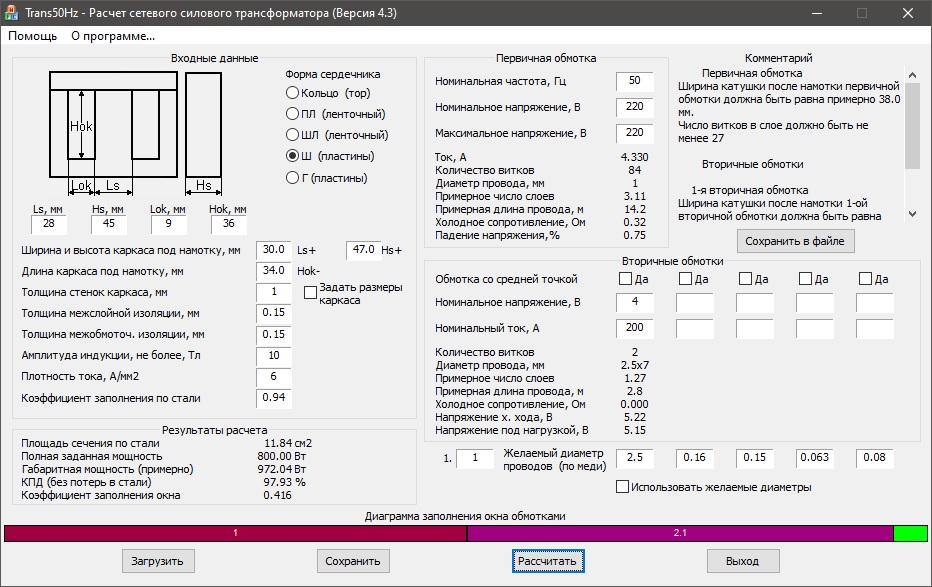932x587 pixels.
Task: Click the Ls, мм input field
Action: pos(49,224)
